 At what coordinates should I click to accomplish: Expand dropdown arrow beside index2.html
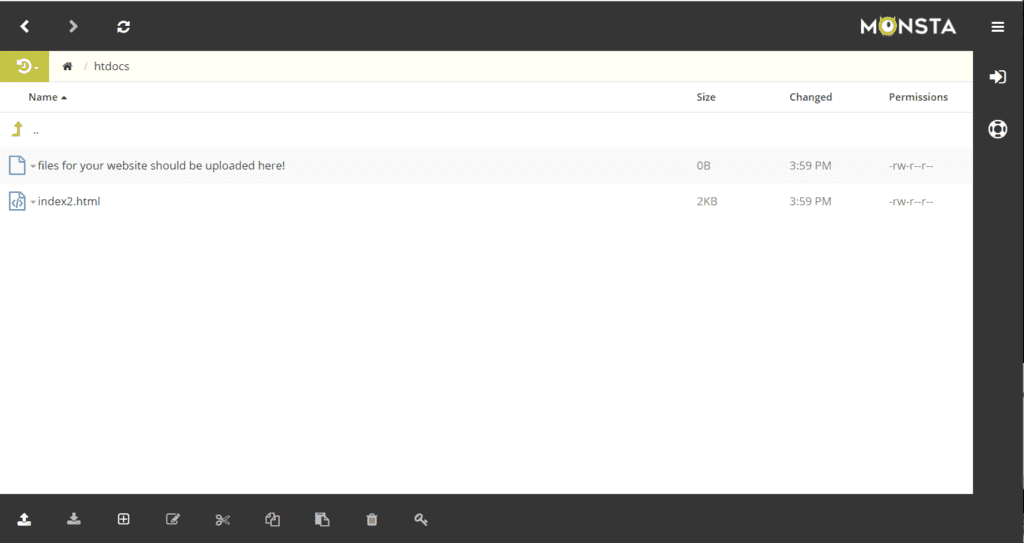33,202
